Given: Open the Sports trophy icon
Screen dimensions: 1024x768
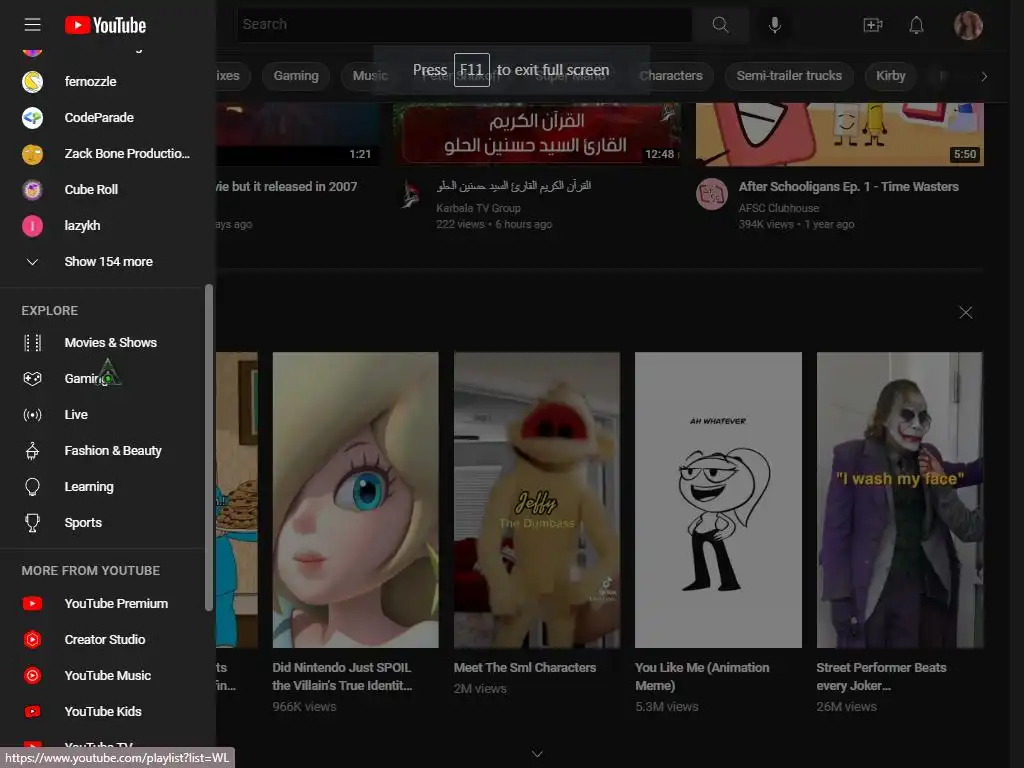Looking at the screenshot, I should pyautogui.click(x=32, y=522).
